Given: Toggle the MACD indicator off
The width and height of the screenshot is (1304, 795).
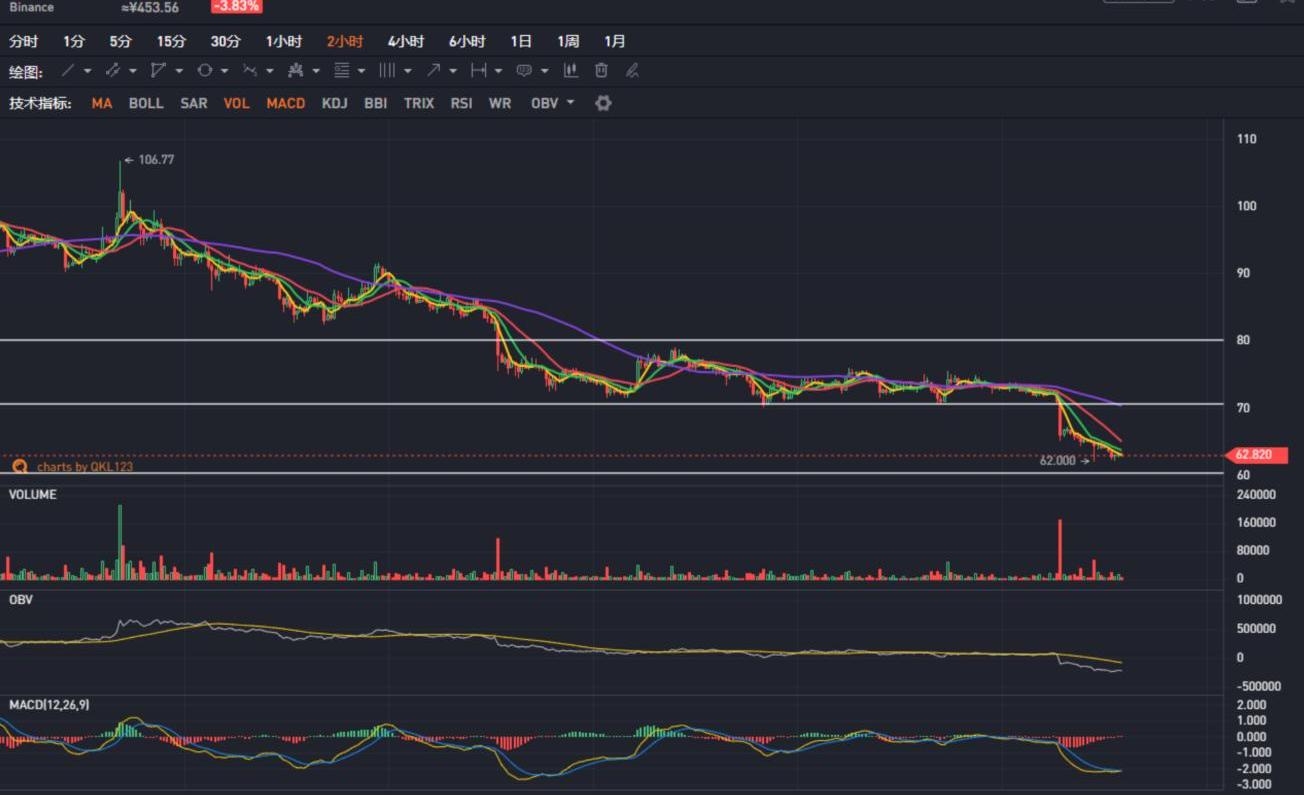Looking at the screenshot, I should click(285, 103).
